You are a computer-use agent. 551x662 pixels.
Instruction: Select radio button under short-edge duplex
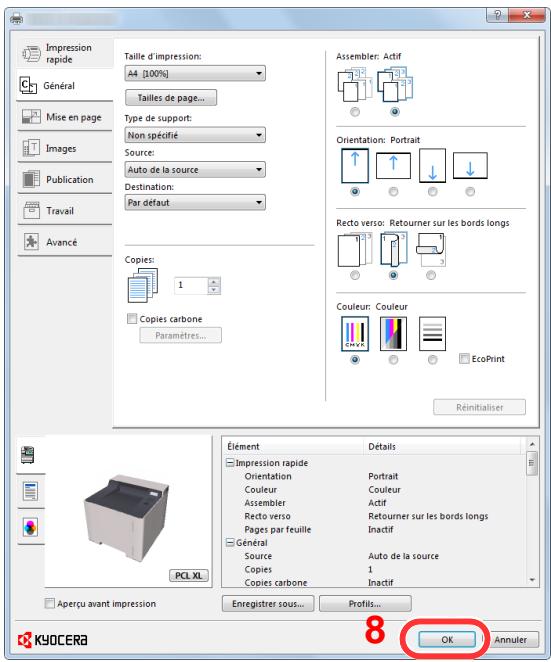click(x=431, y=275)
